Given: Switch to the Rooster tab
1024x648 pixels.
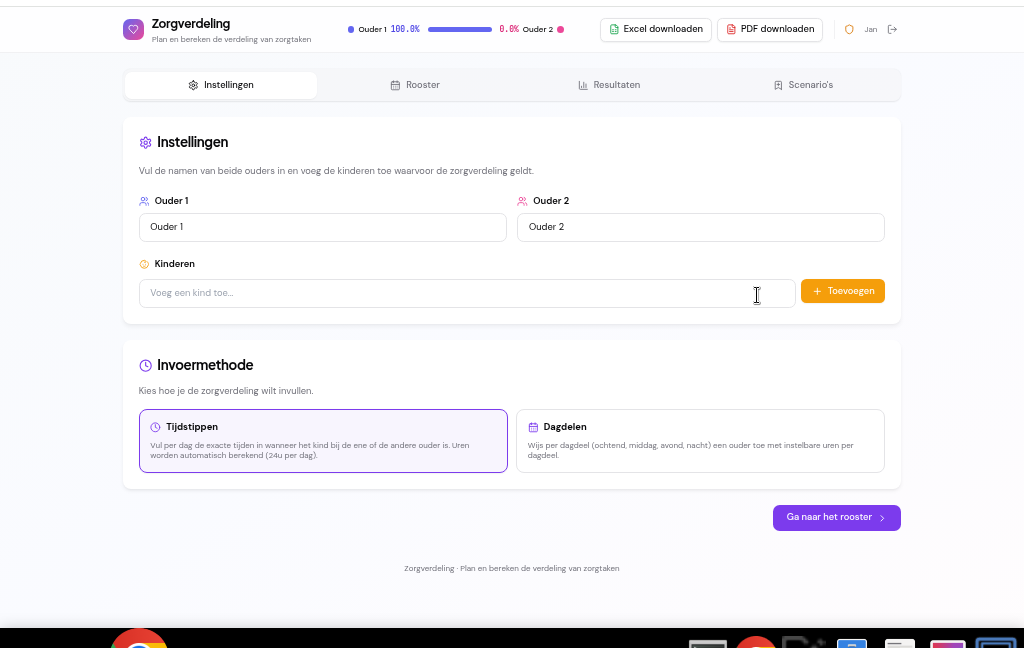Looking at the screenshot, I should (x=415, y=85).
